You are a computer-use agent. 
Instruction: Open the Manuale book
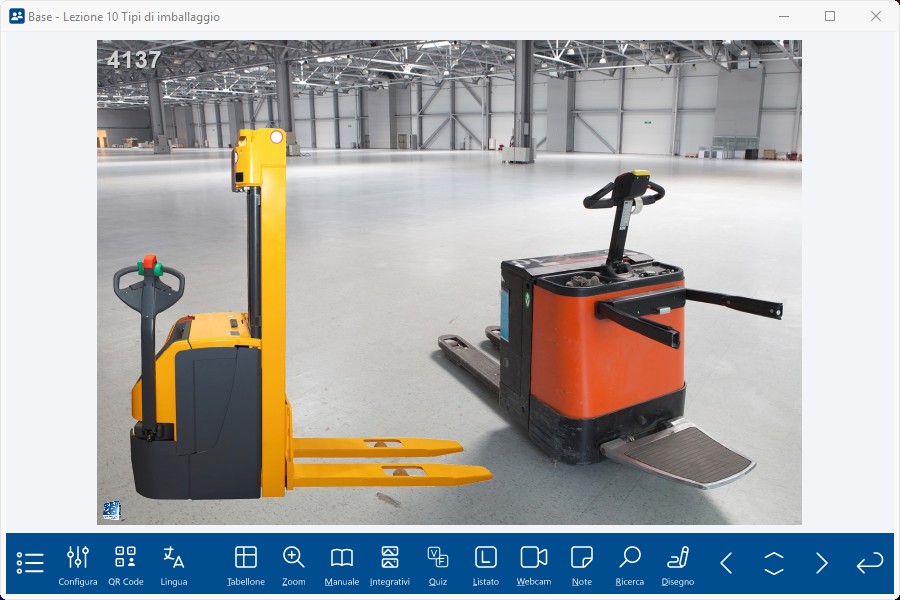342,564
